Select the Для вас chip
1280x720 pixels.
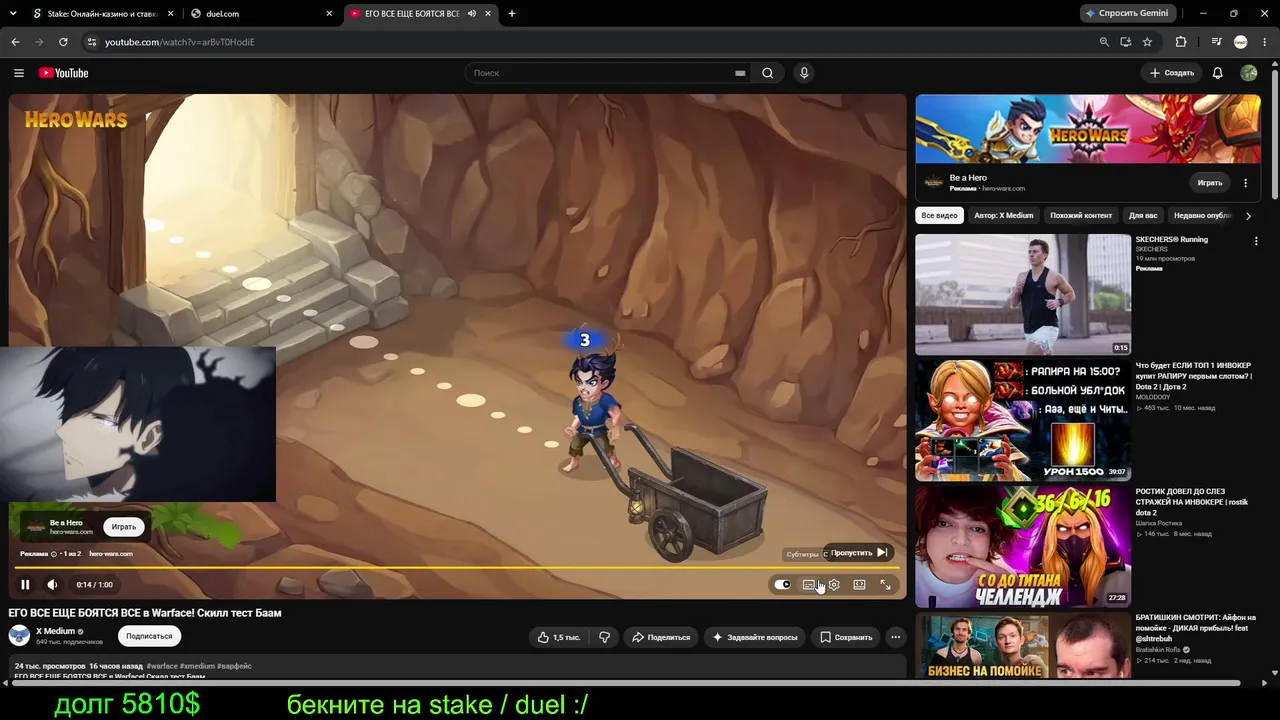coord(1143,215)
